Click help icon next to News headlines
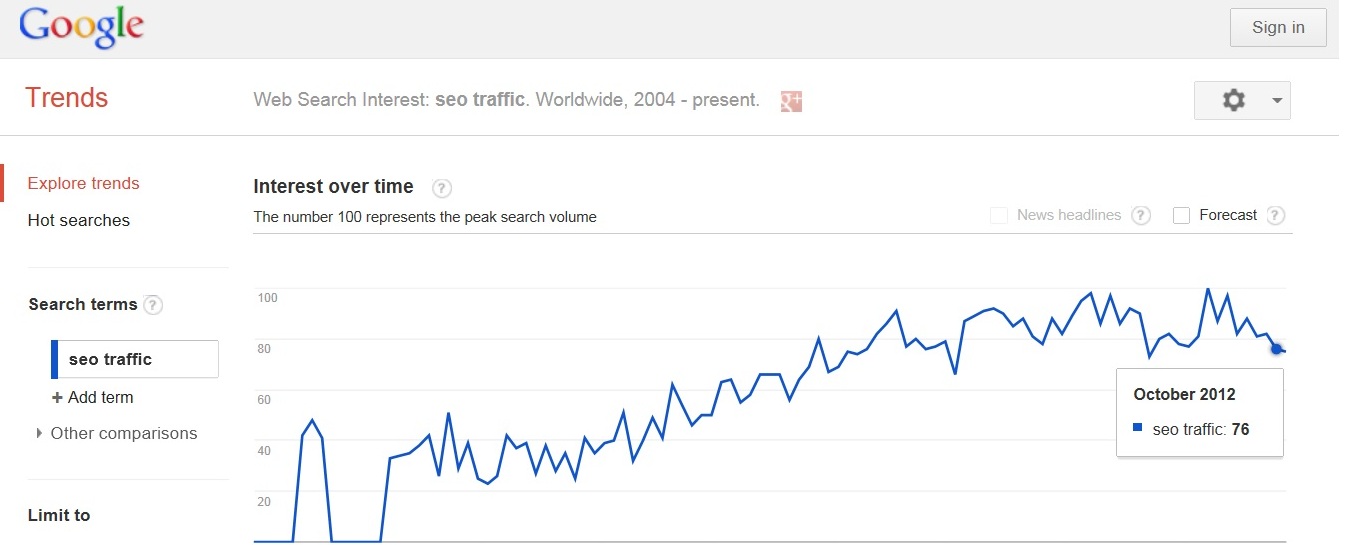This screenshot has width=1360, height=545. tap(1141, 215)
